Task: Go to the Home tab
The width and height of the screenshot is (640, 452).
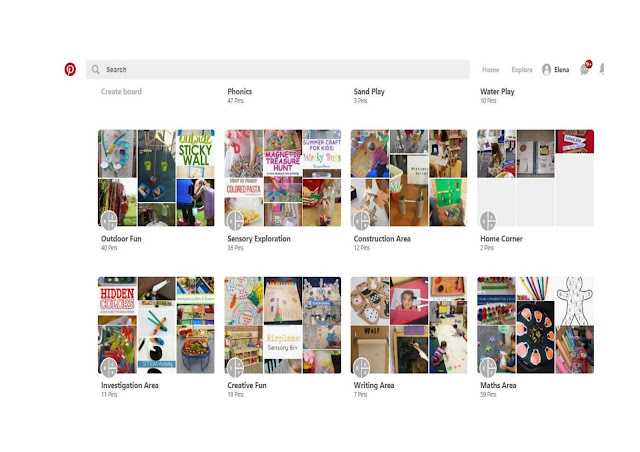Action: pos(490,70)
